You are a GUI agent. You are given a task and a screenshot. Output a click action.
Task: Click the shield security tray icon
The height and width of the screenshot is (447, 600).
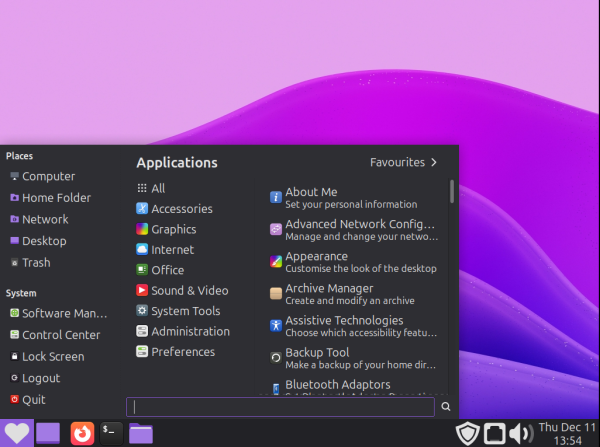(x=468, y=433)
